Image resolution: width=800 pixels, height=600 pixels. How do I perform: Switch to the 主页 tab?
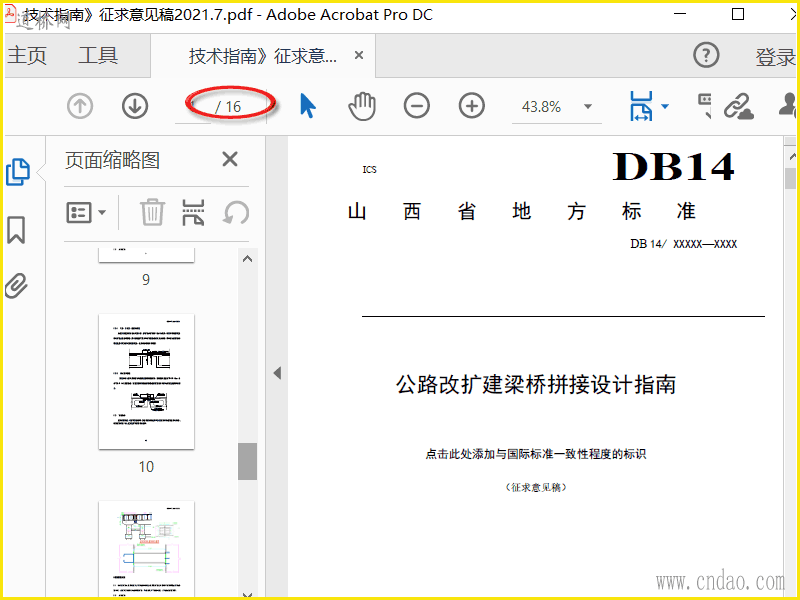(28, 56)
